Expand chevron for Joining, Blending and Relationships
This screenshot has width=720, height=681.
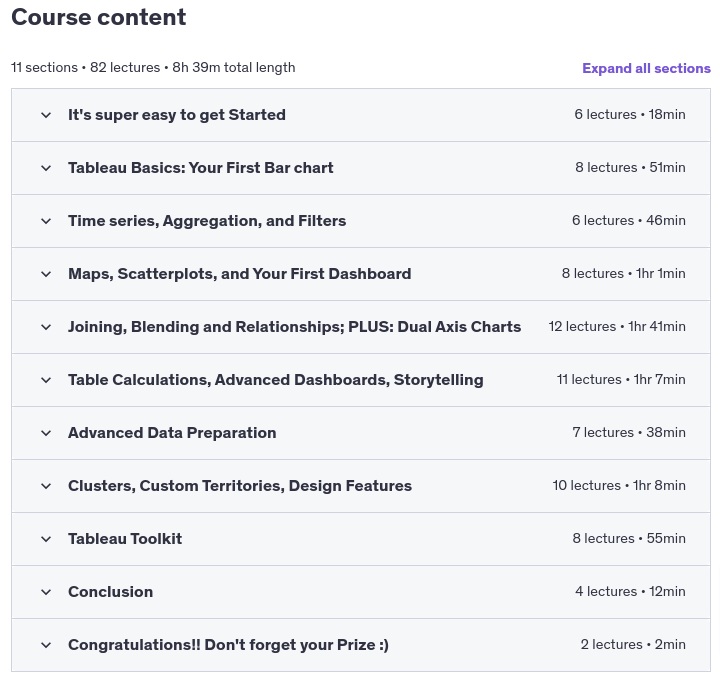[x=46, y=327]
